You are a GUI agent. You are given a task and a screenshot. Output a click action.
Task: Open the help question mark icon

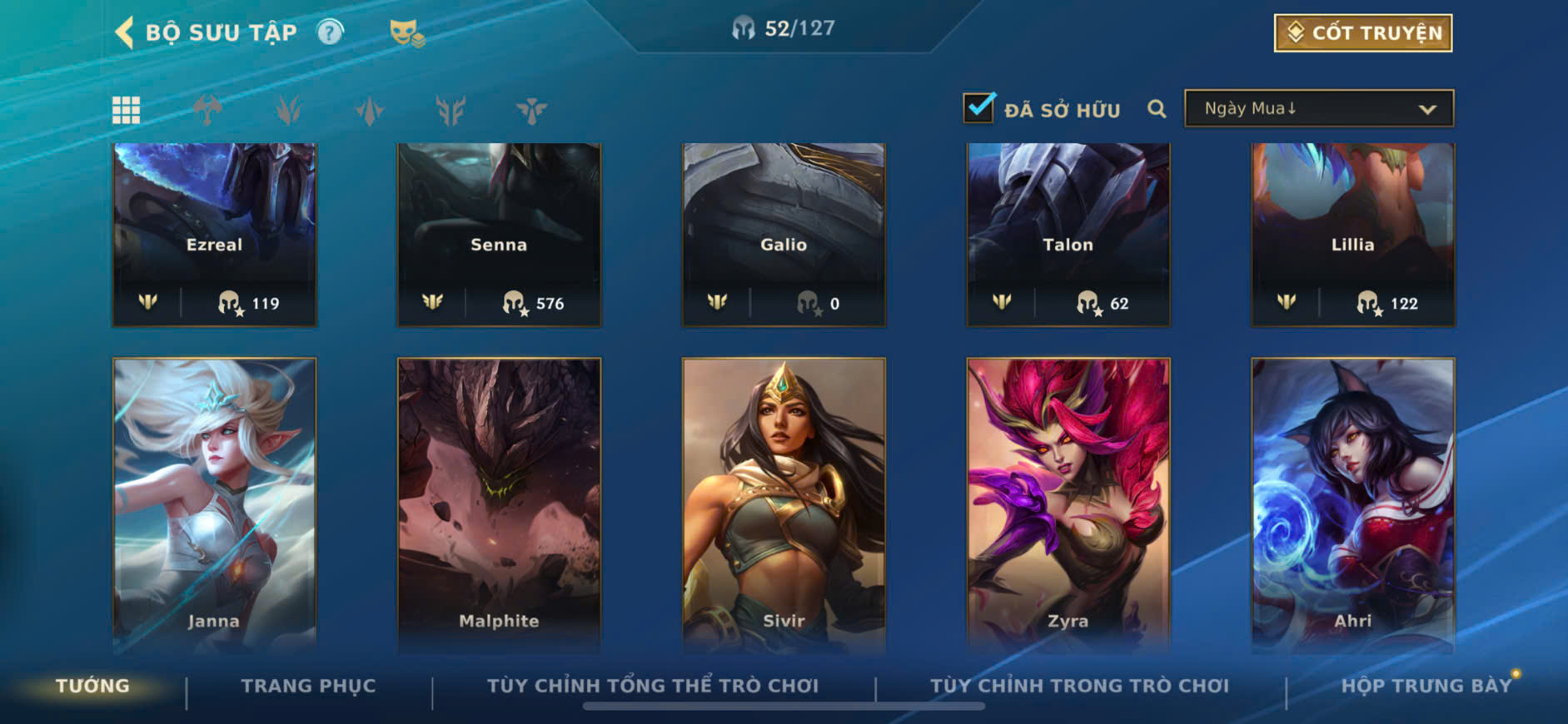pos(331,32)
